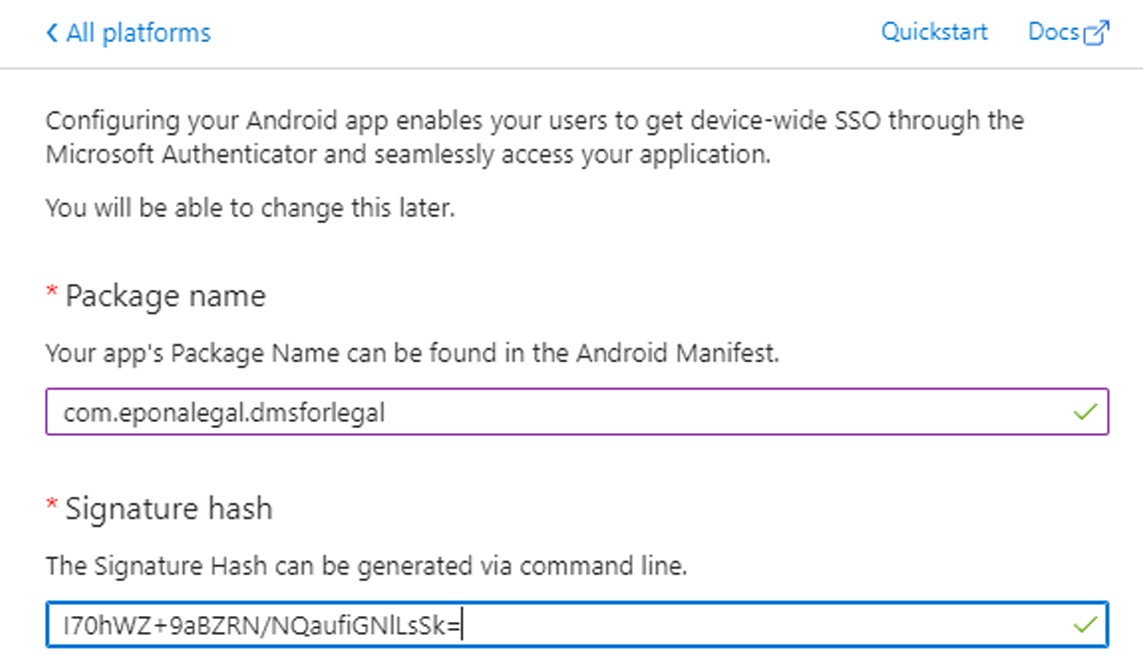The height and width of the screenshot is (655, 1143).
Task: Focus the Package name input field
Action: point(560,412)
